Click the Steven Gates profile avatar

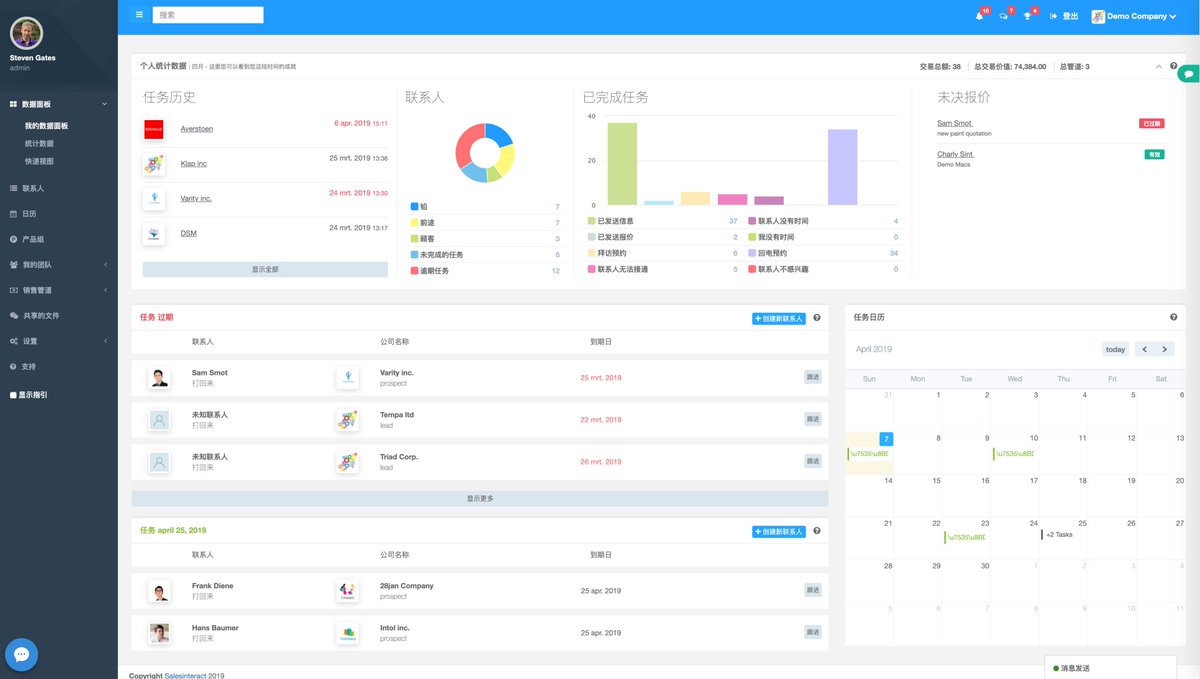[x=26, y=34]
